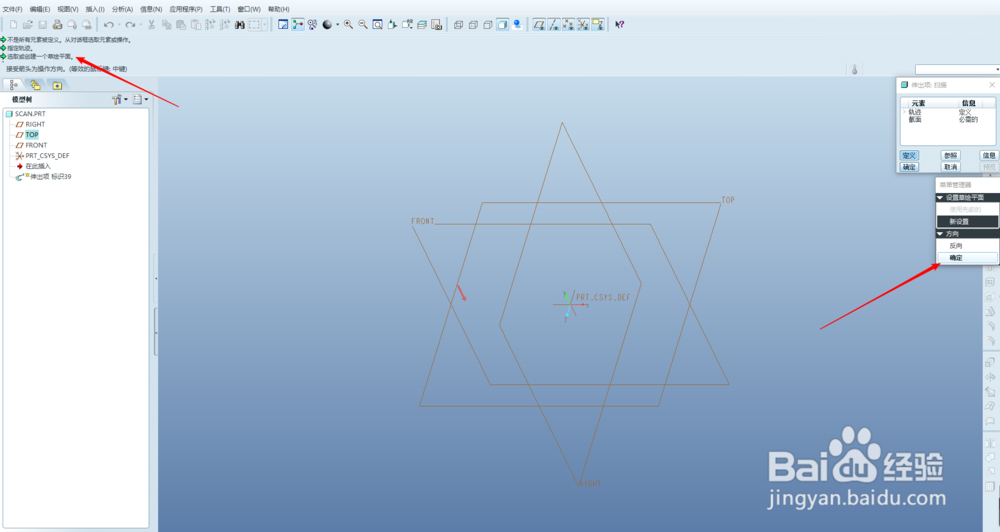Click the no hidden display icon
Viewport: 1000px width, 532px height.
coord(488,24)
